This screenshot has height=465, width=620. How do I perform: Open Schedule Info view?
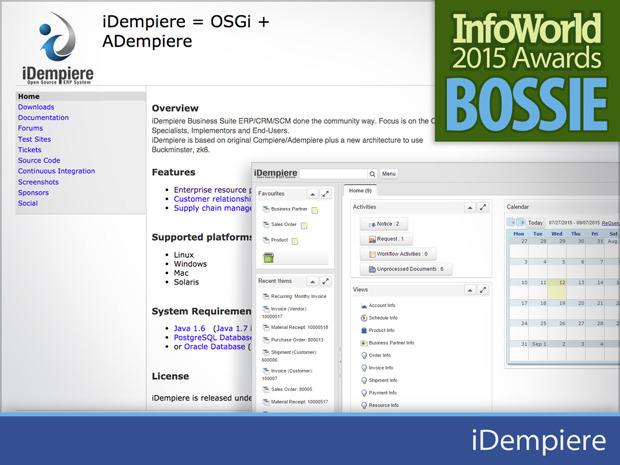pyautogui.click(x=383, y=318)
